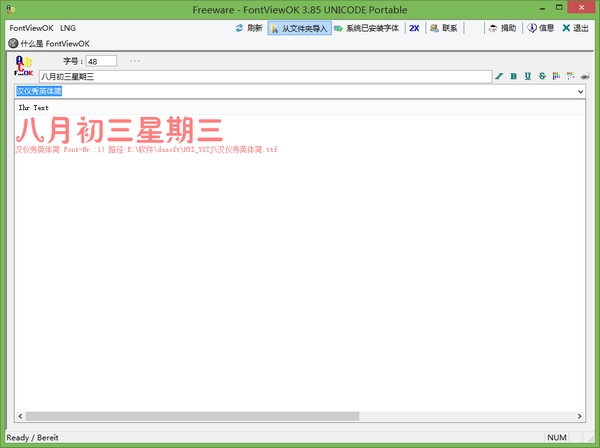Open the LNG language menu
The height and width of the screenshot is (448, 600).
68,28
